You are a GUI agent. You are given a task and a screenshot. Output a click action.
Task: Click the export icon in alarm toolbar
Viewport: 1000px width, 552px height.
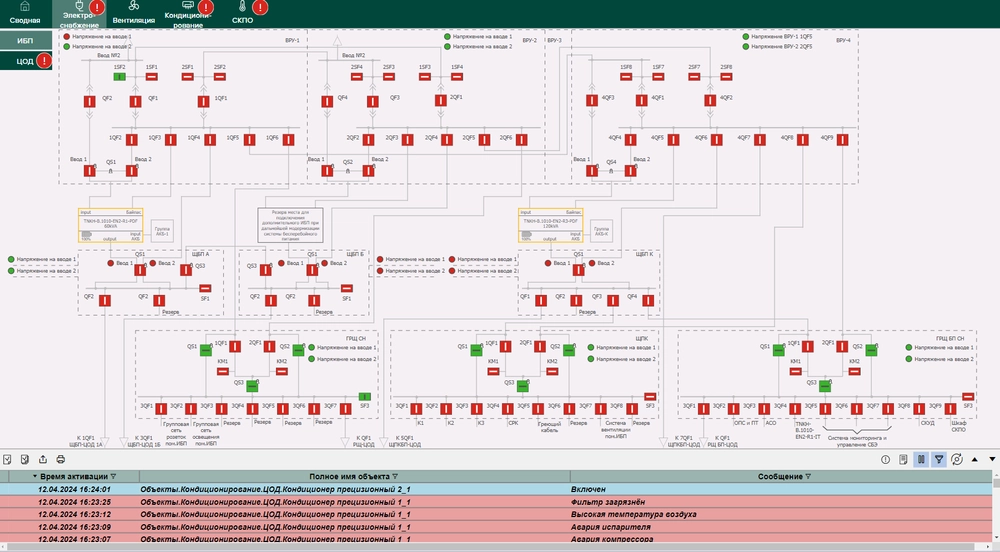43,459
